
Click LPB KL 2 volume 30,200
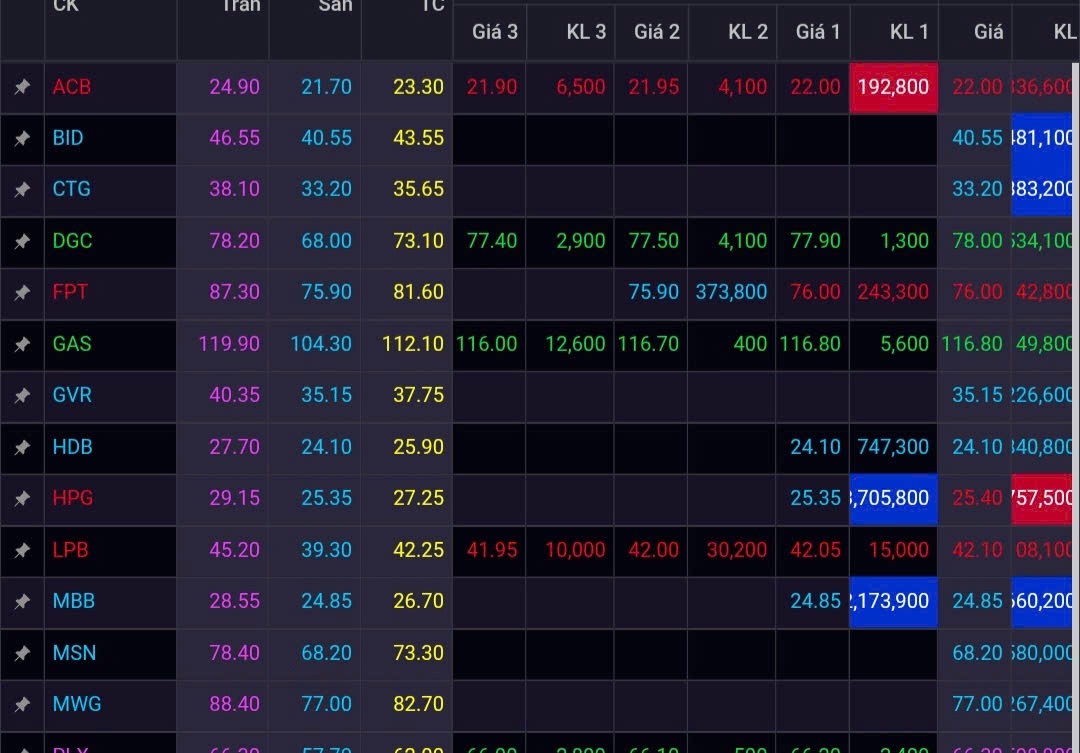(x=736, y=550)
